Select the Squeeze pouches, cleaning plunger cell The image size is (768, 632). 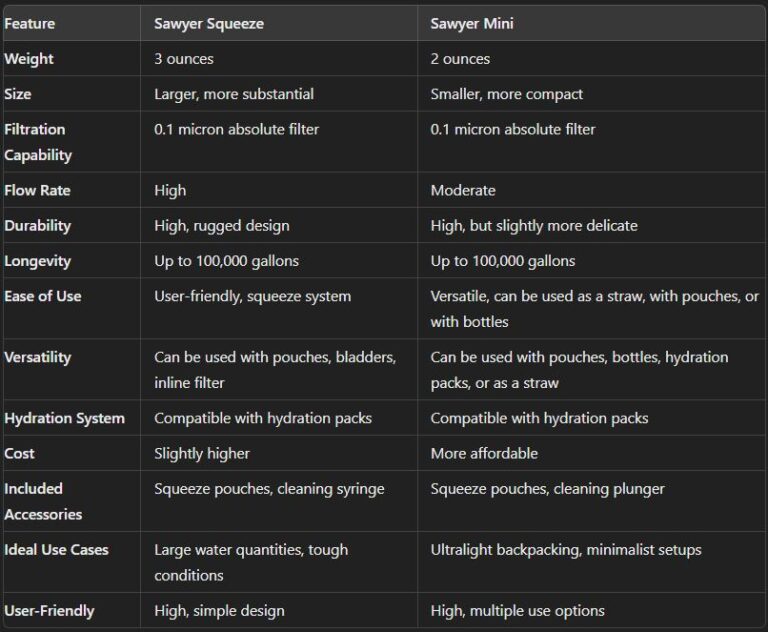pyautogui.click(x=547, y=489)
